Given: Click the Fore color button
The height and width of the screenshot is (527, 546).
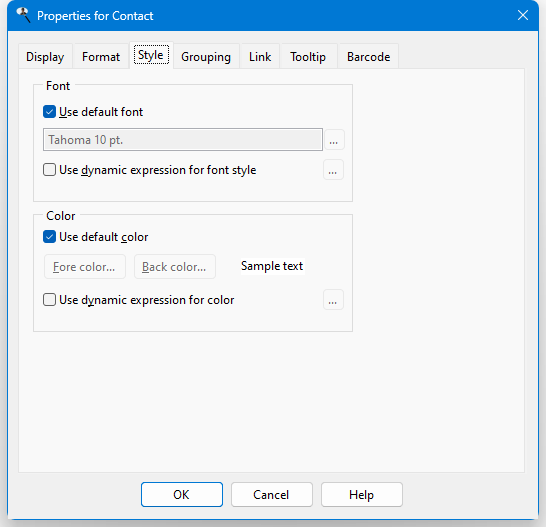Looking at the screenshot, I should pos(85,267).
